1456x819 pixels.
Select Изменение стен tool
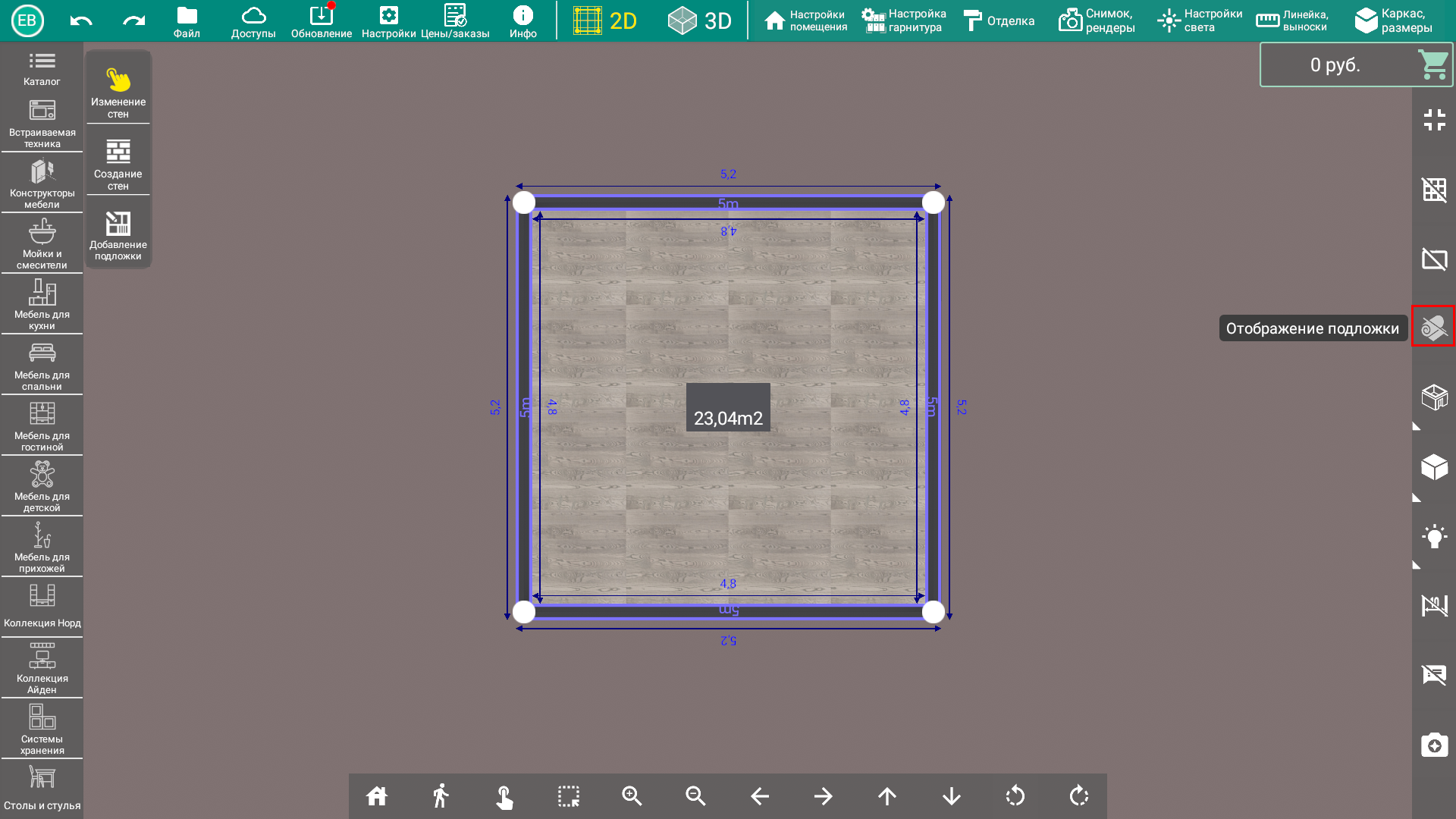pos(118,91)
